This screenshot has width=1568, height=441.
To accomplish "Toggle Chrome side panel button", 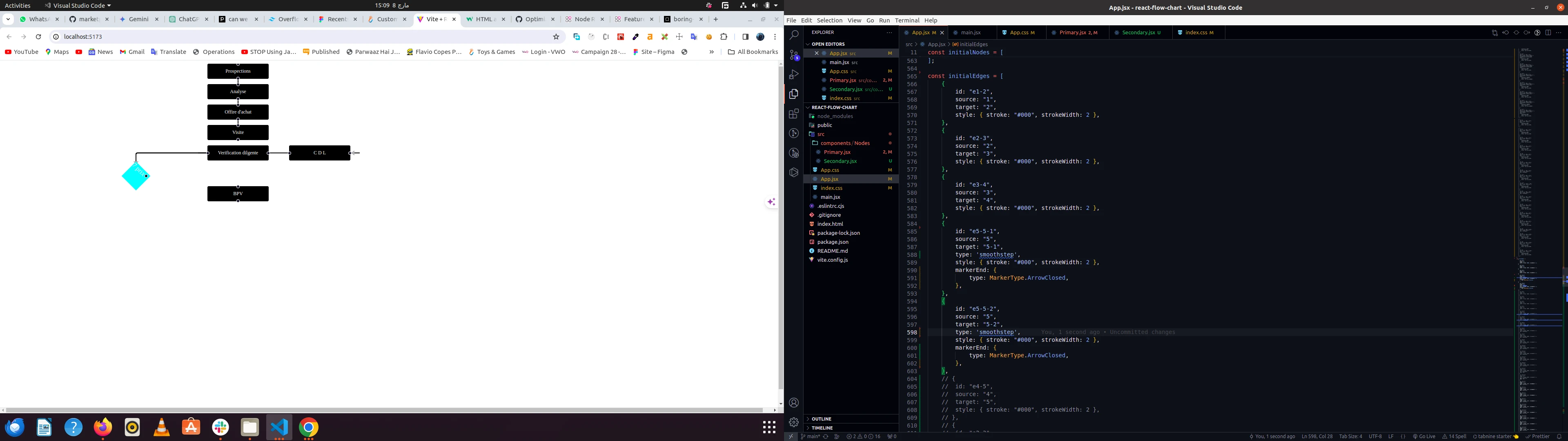I will pos(745,37).
